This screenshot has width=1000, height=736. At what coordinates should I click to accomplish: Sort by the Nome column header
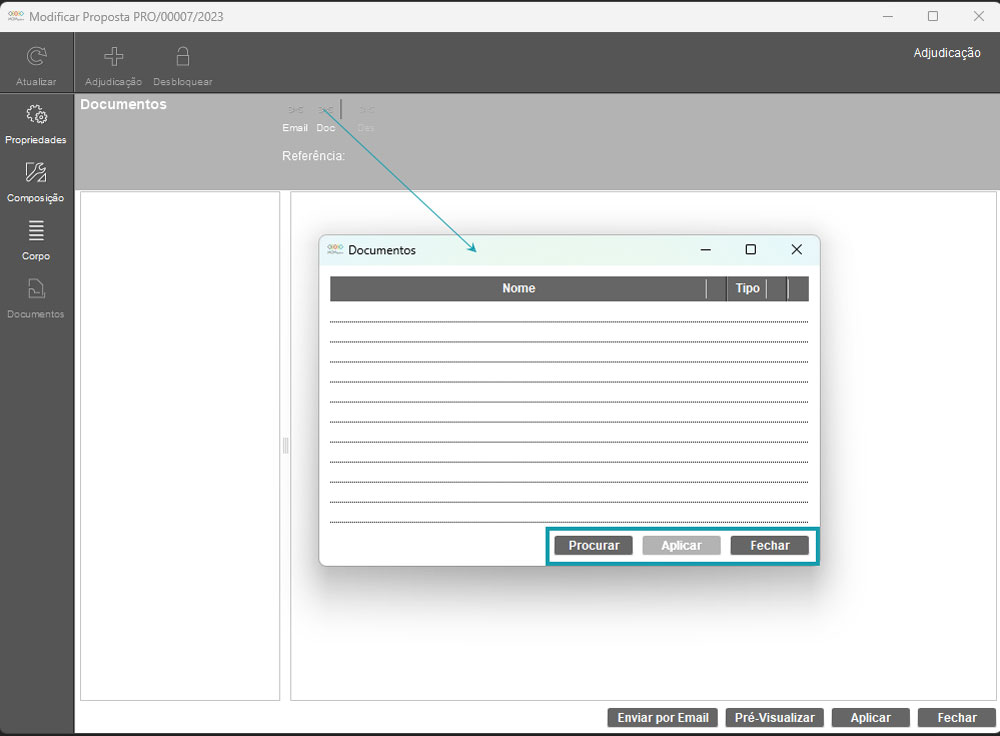click(x=518, y=289)
